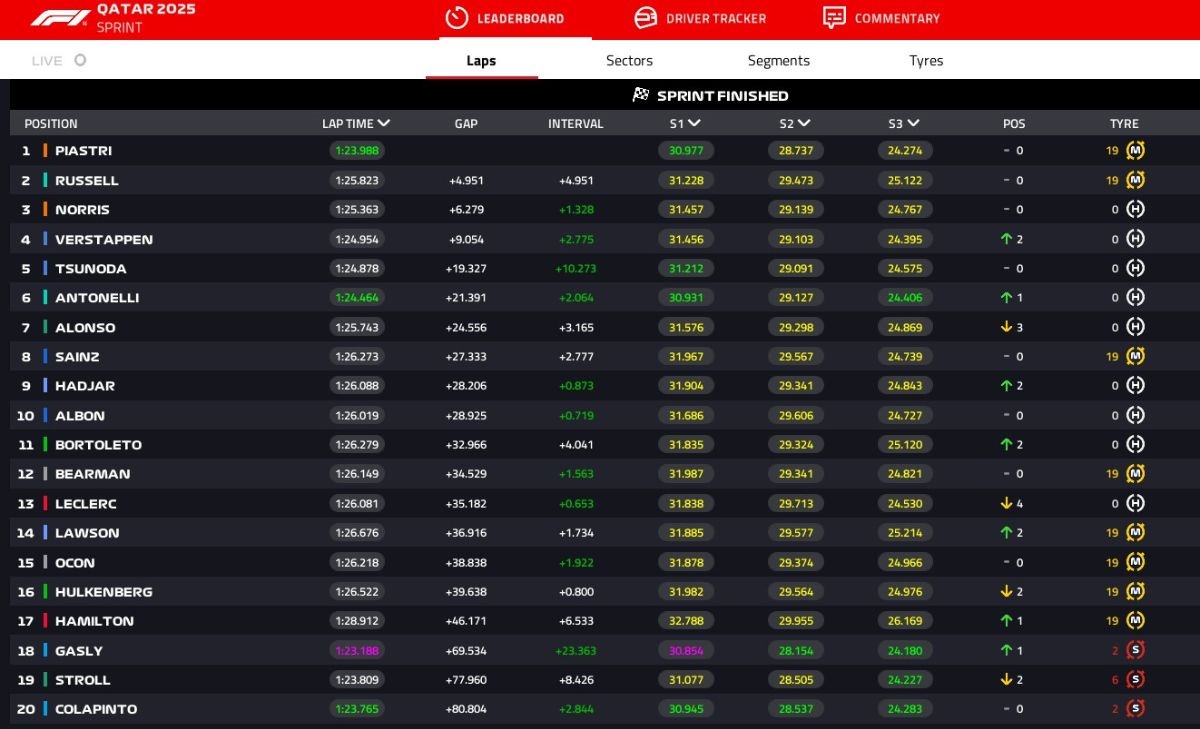Viewport: 1200px width, 729px height.
Task: Open the Segments tab
Action: coord(778,61)
